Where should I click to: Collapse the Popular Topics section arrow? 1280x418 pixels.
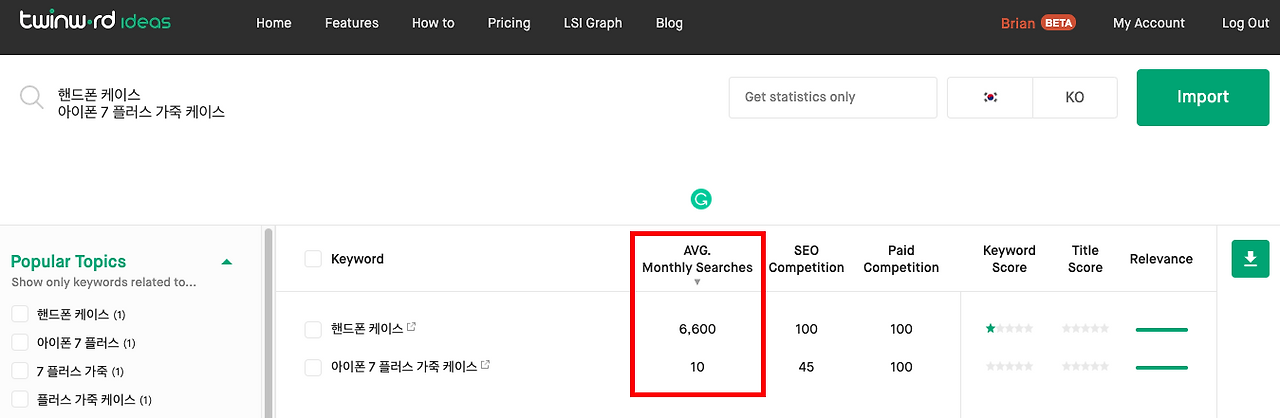click(227, 262)
